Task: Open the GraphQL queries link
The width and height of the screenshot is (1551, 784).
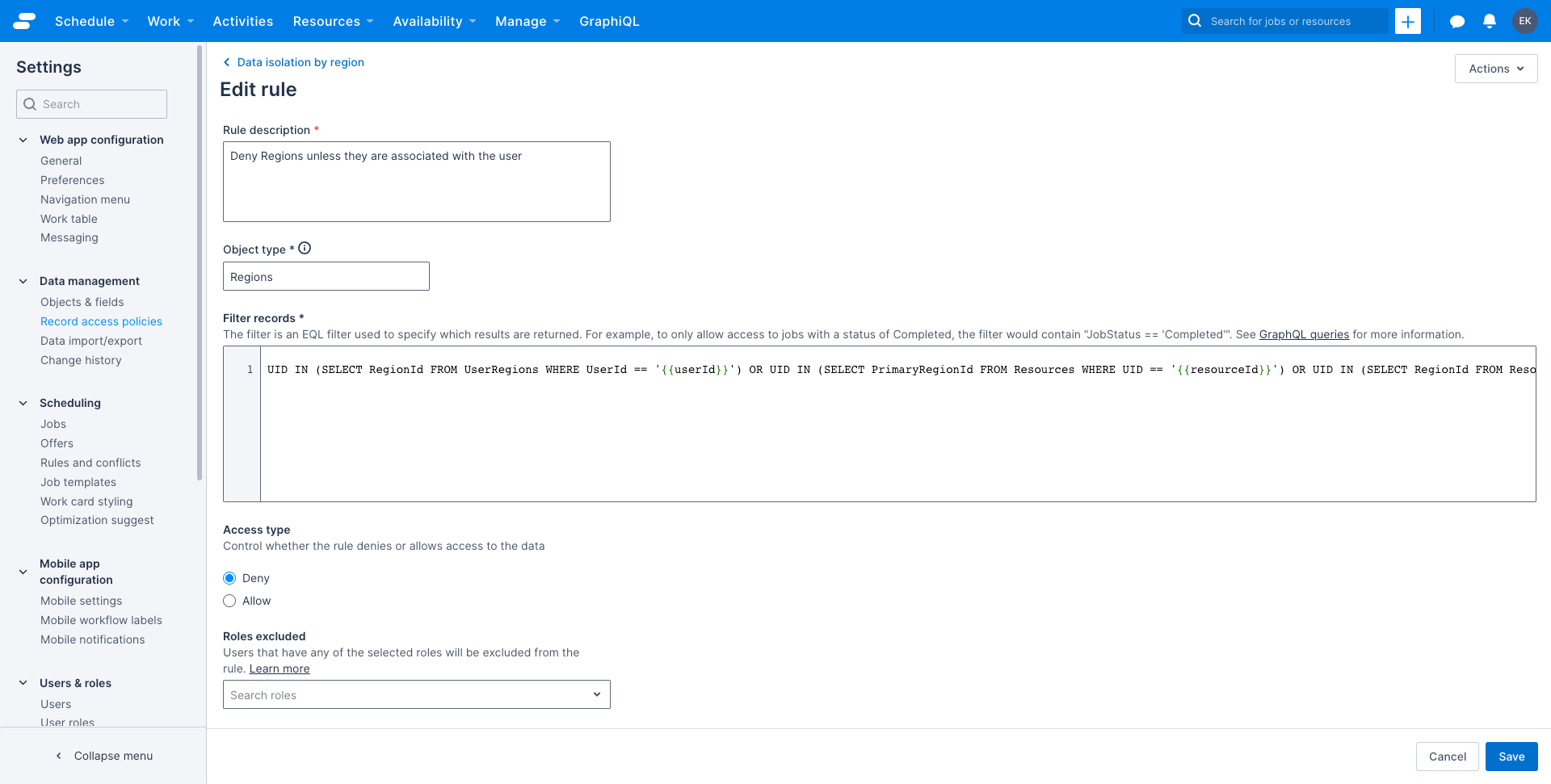Action: tap(1303, 334)
